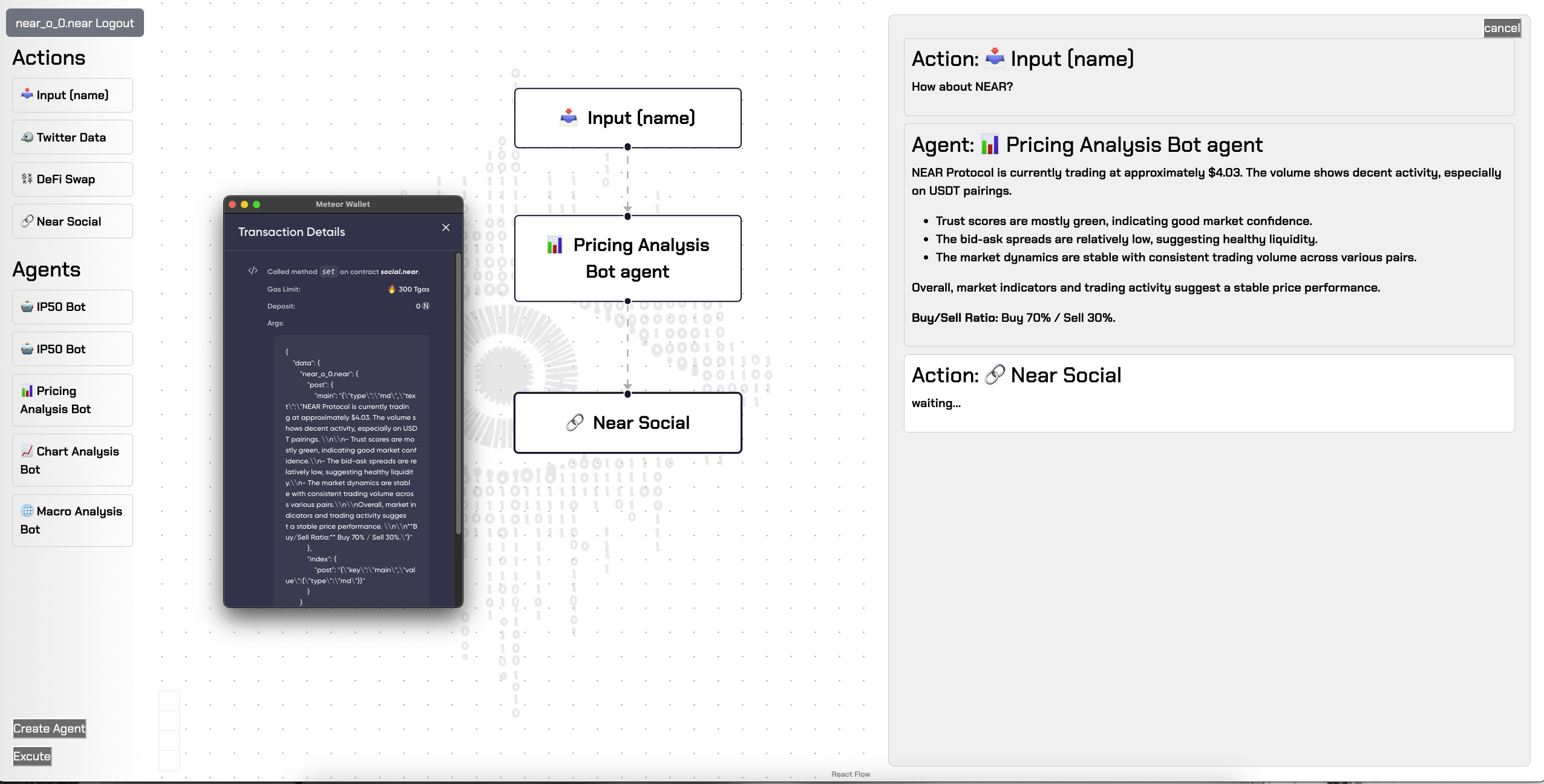Select the Pricing Analysis Bot agent node
This screenshot has height=784, width=1544.
pyautogui.click(x=627, y=258)
